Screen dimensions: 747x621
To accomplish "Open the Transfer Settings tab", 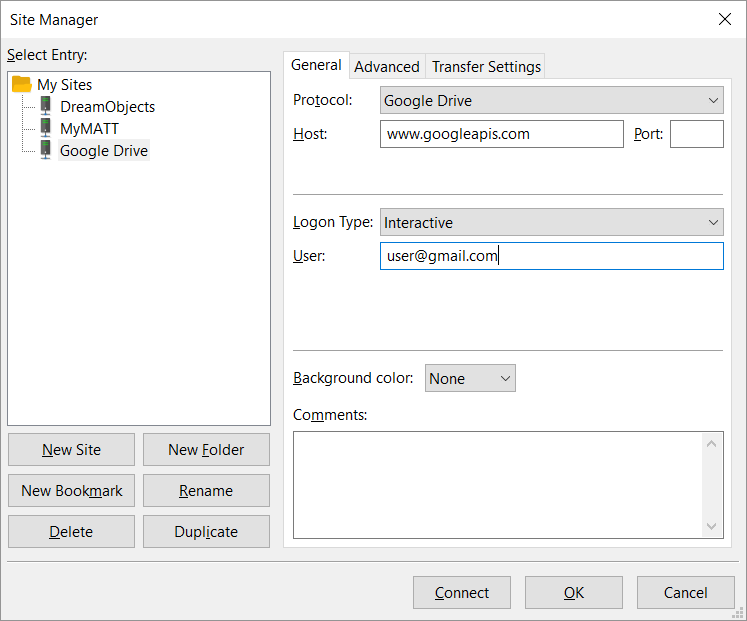I will point(486,67).
